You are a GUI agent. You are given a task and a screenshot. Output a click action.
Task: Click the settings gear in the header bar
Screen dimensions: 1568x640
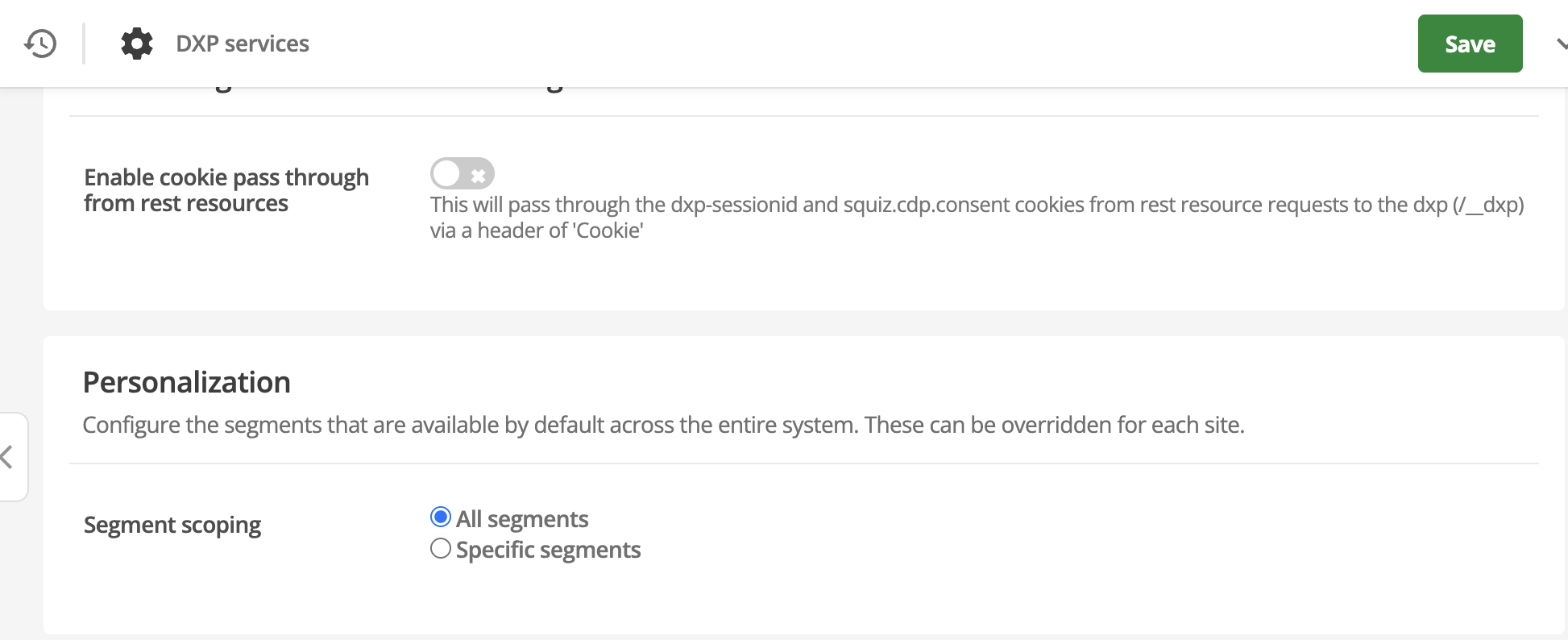136,44
